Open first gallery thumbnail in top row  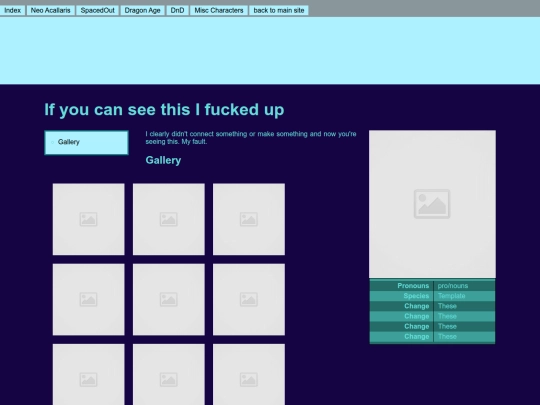tap(89, 219)
